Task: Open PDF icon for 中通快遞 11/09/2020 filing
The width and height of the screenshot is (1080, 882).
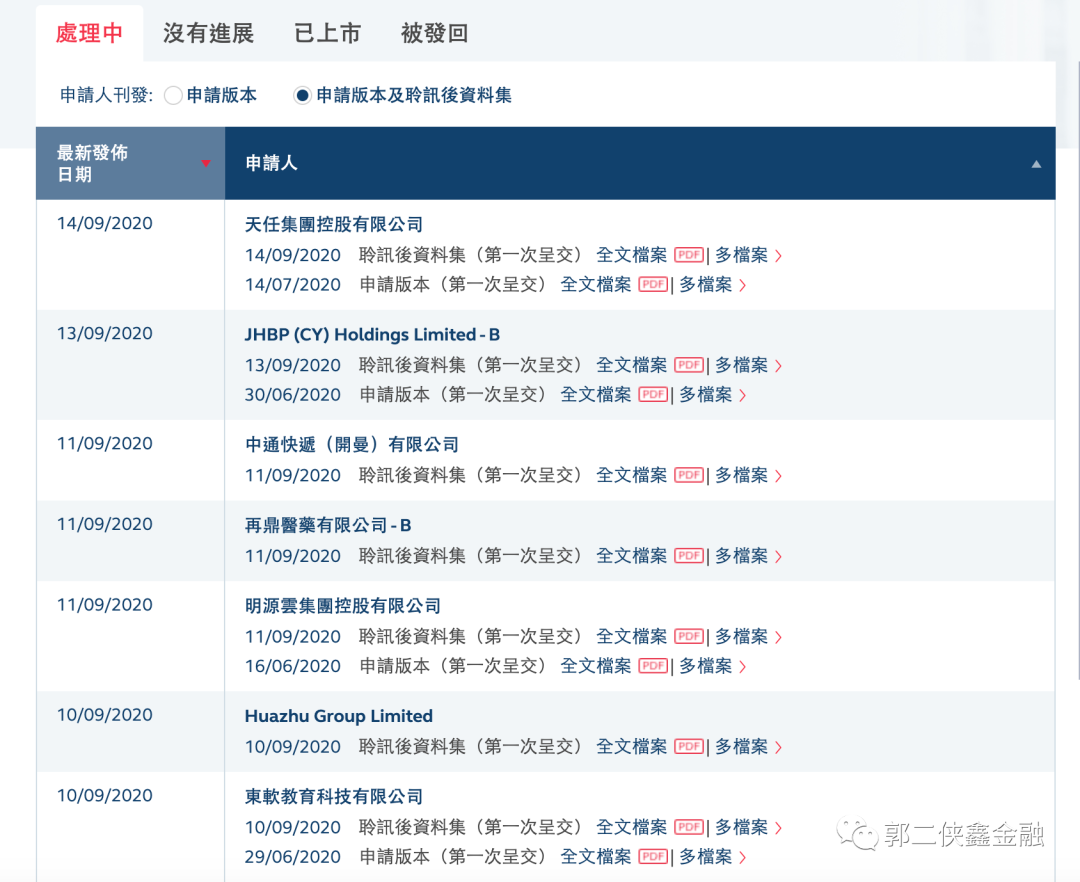Action: click(x=689, y=475)
